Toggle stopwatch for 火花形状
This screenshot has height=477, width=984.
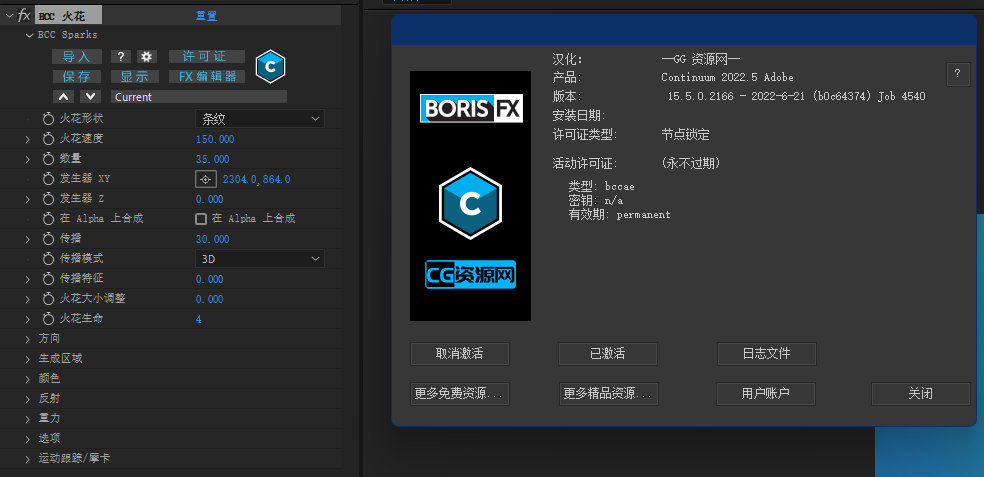(x=48, y=119)
